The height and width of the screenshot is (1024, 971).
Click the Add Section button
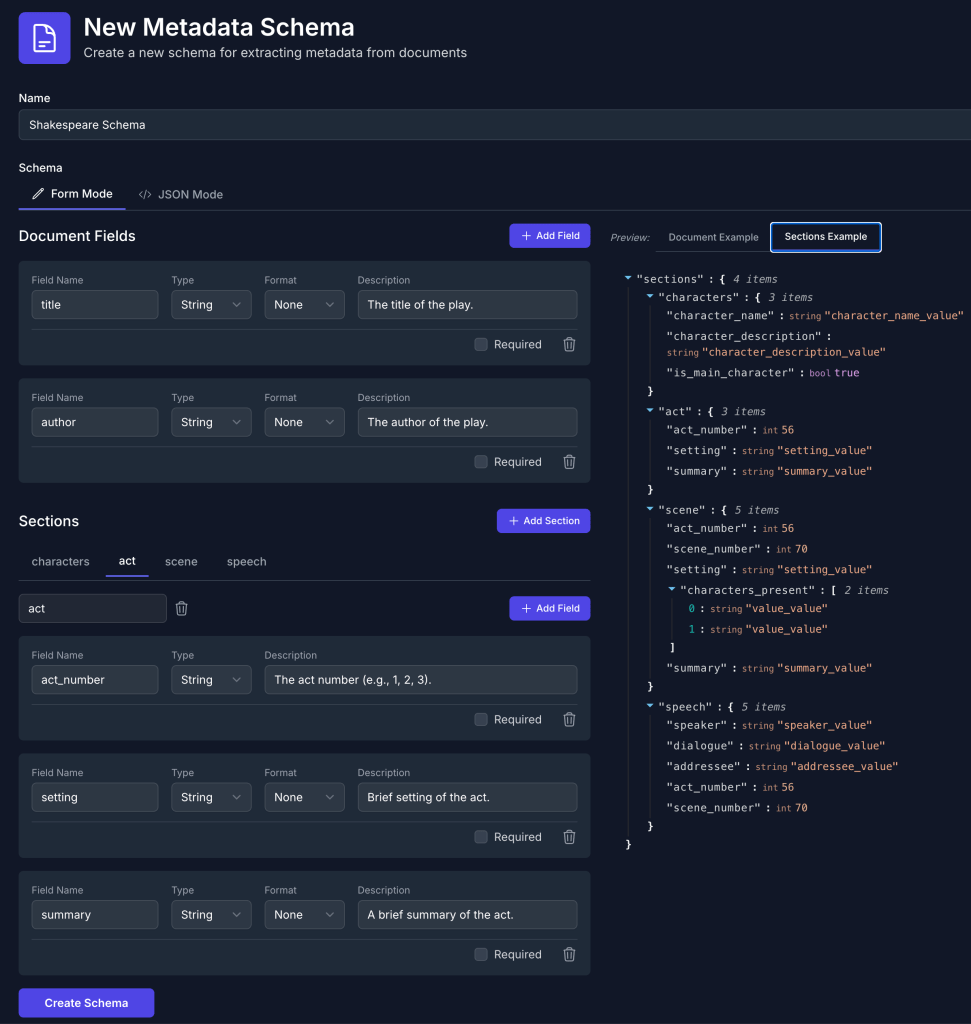[543, 521]
